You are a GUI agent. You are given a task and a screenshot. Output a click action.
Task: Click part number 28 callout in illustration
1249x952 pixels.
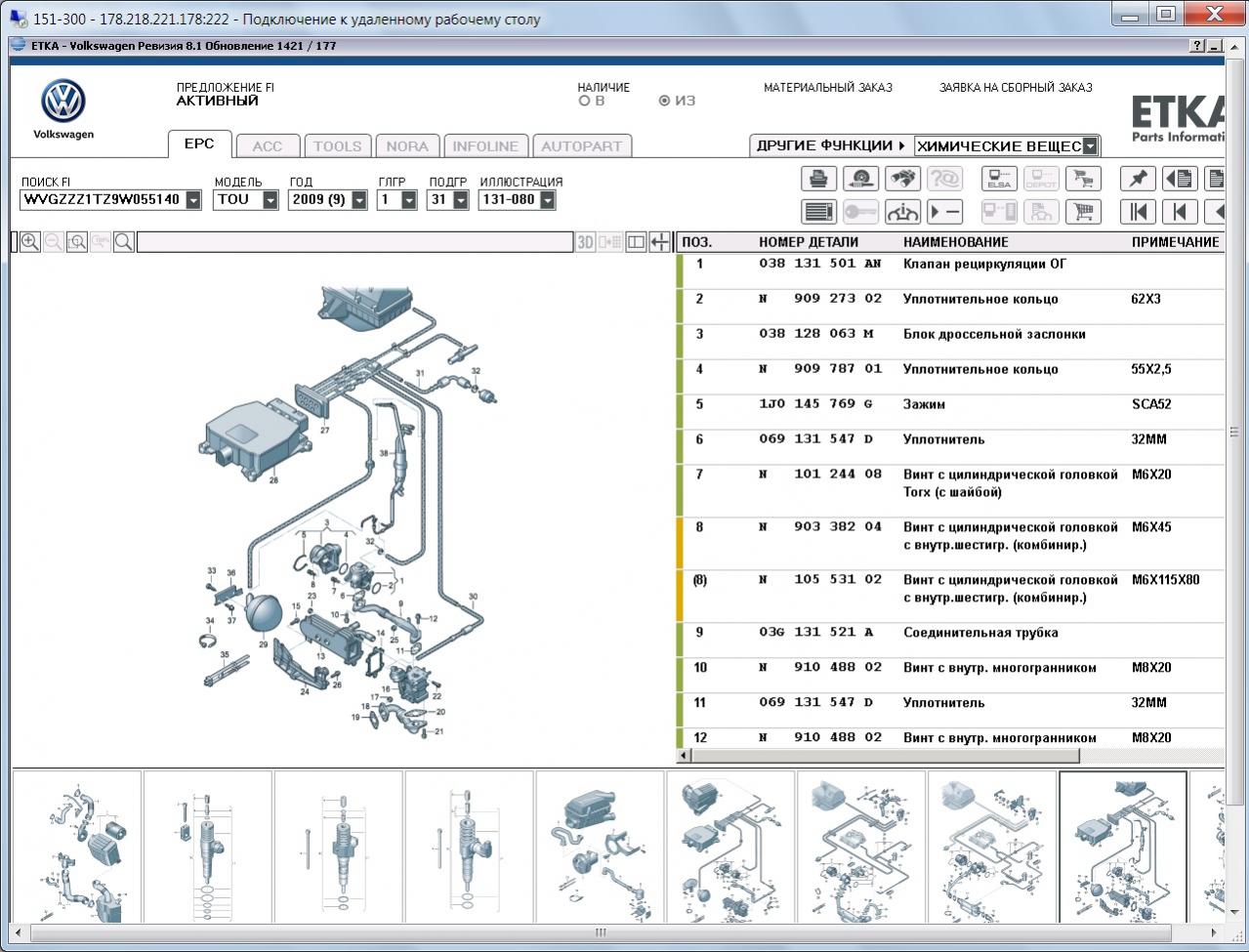click(x=273, y=479)
